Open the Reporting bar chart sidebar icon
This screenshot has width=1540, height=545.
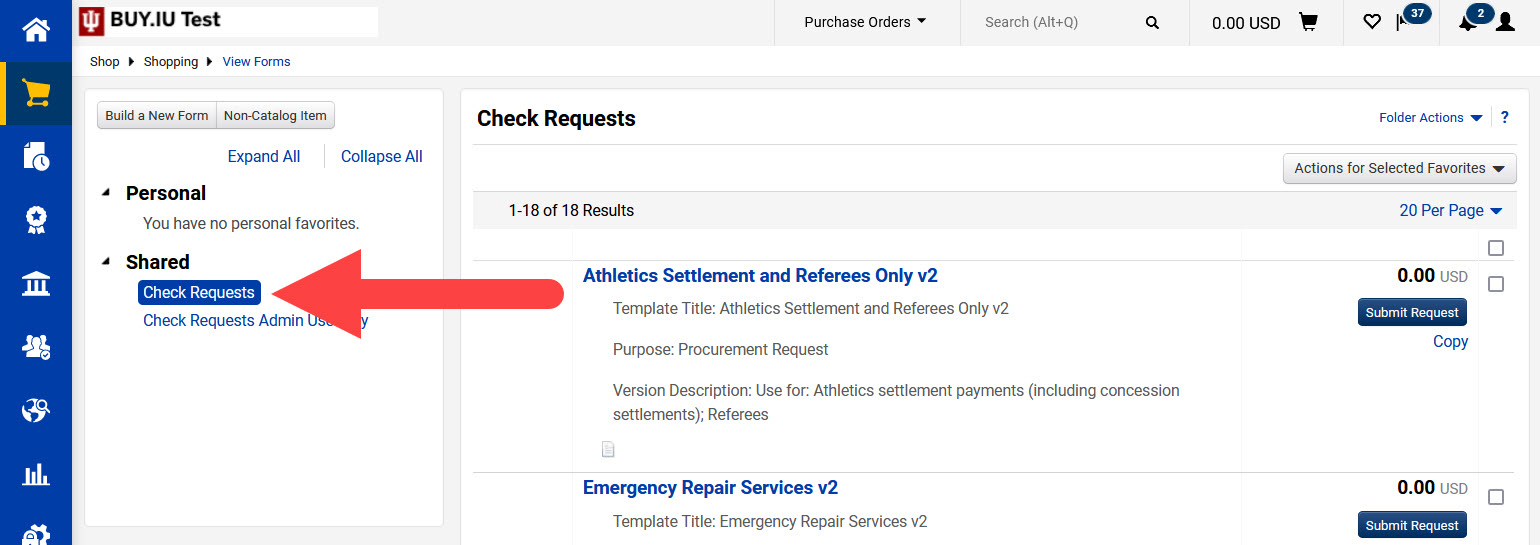click(x=36, y=474)
